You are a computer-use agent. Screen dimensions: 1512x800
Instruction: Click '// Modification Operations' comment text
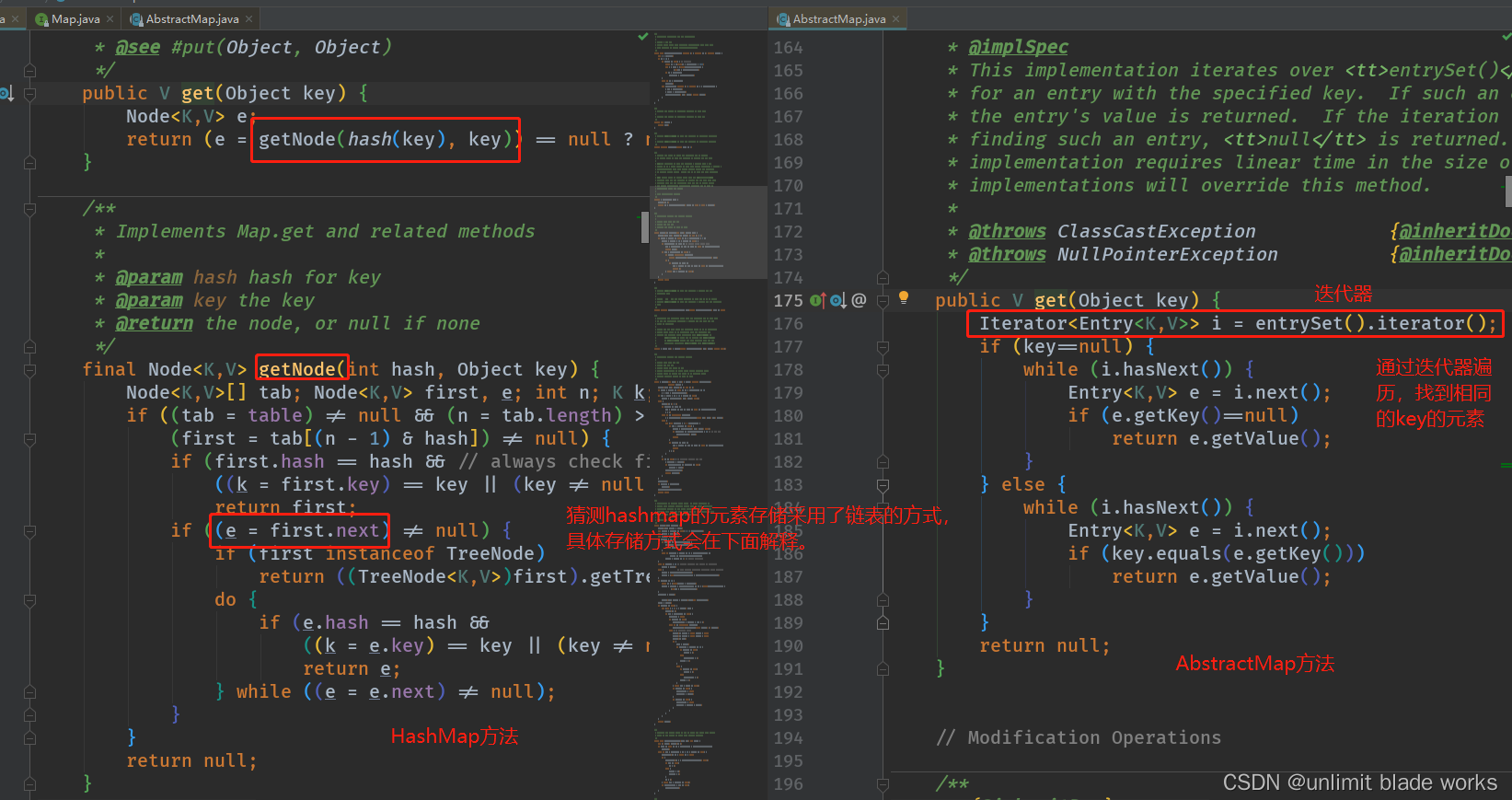click(x=1079, y=737)
